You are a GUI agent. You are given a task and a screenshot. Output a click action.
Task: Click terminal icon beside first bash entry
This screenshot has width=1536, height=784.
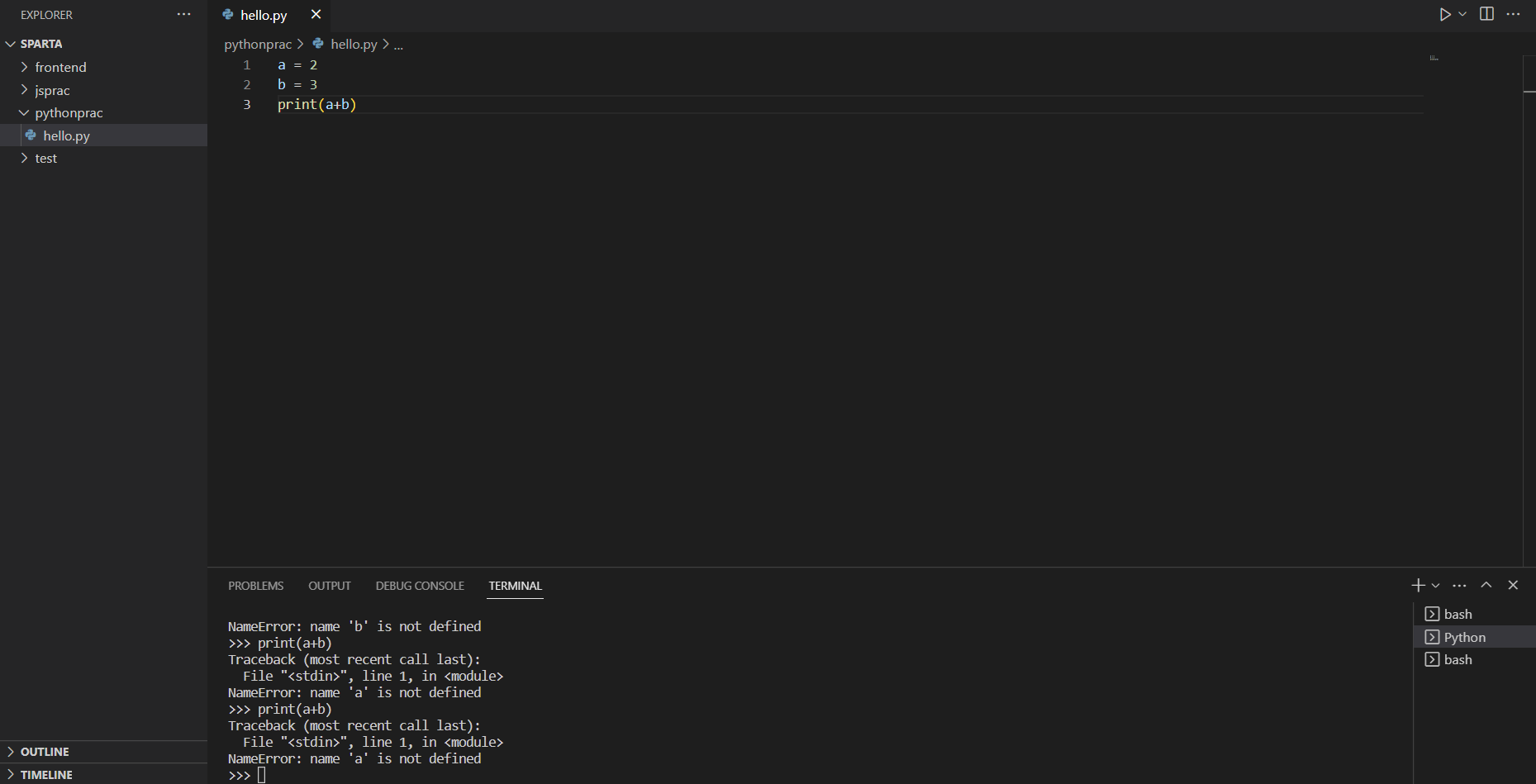pyautogui.click(x=1432, y=614)
